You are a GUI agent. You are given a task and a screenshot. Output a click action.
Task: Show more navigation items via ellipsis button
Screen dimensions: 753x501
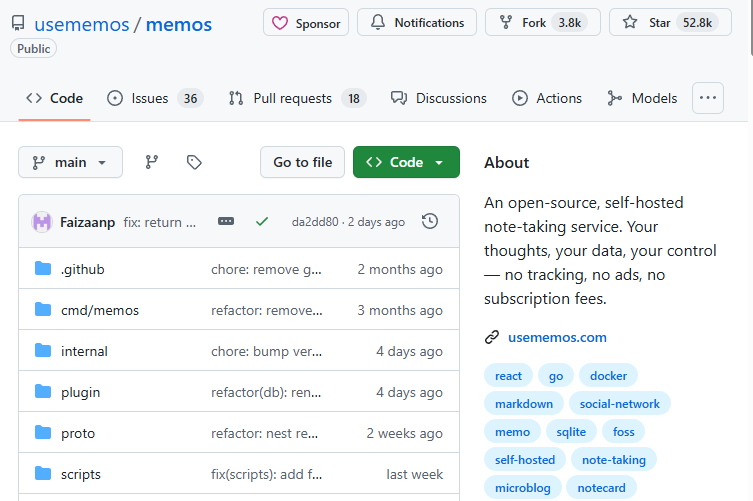pos(708,98)
